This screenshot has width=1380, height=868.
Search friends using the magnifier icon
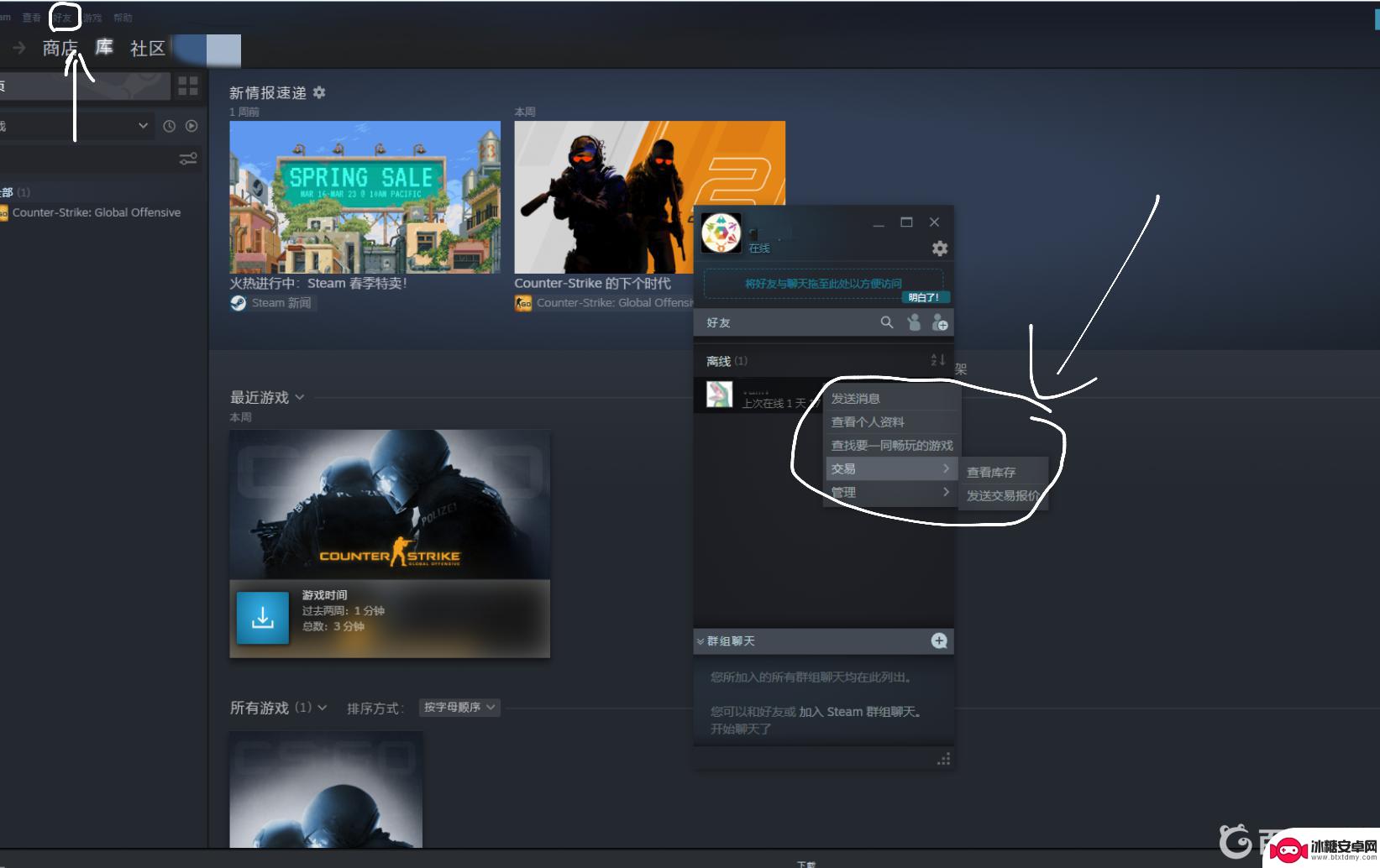pyautogui.click(x=886, y=322)
